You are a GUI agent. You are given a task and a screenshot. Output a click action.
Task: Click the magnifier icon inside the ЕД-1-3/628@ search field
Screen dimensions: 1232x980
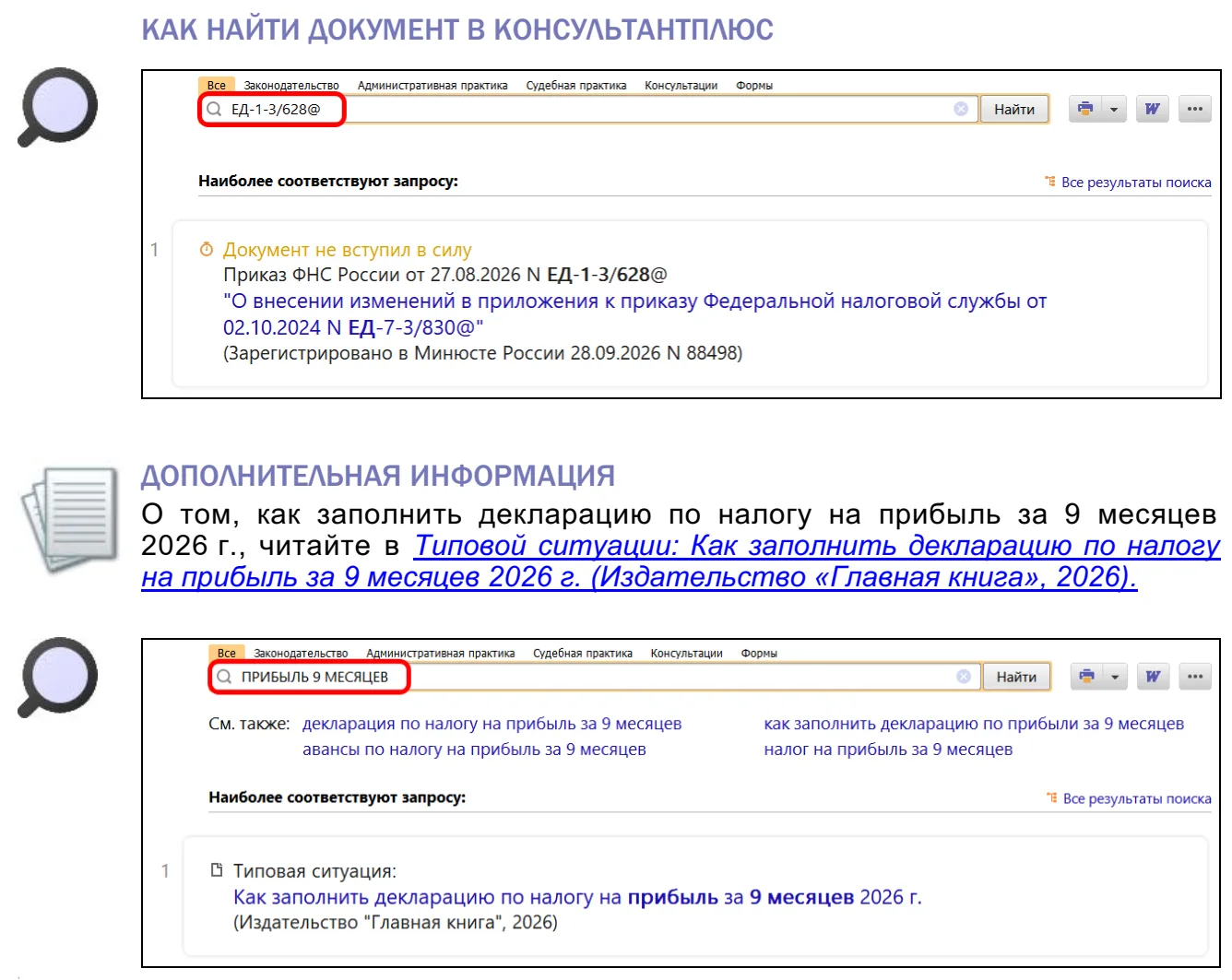(214, 109)
